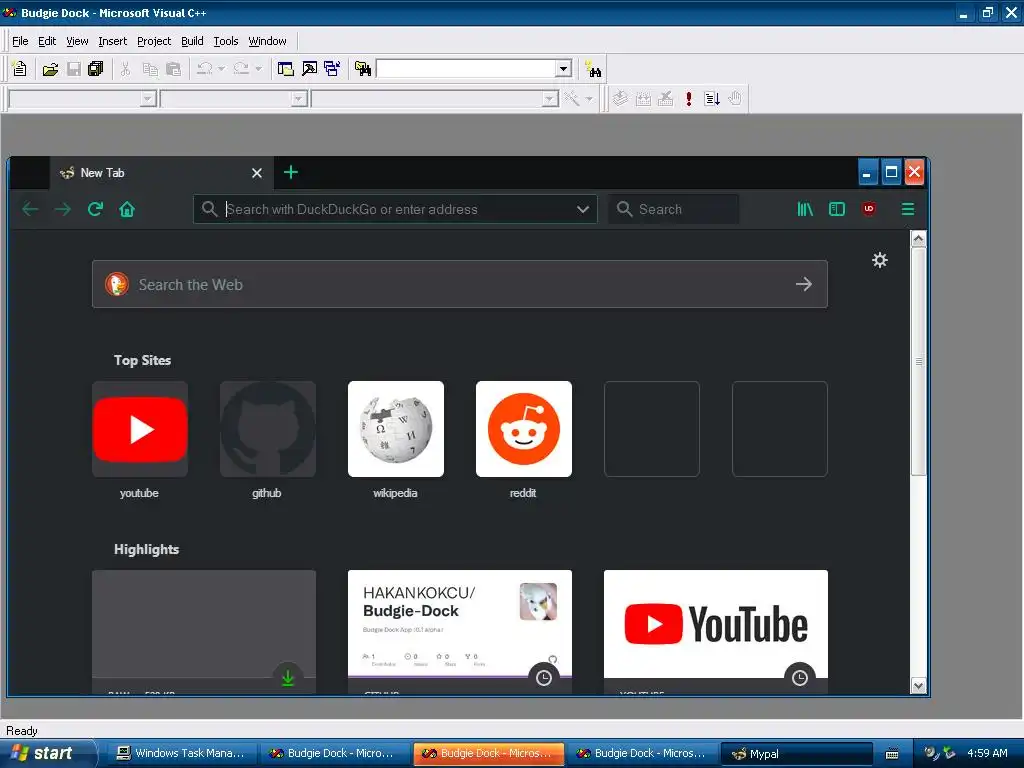1024x768 pixels.
Task: Click the Save All toolbar icon
Action: (x=96, y=69)
